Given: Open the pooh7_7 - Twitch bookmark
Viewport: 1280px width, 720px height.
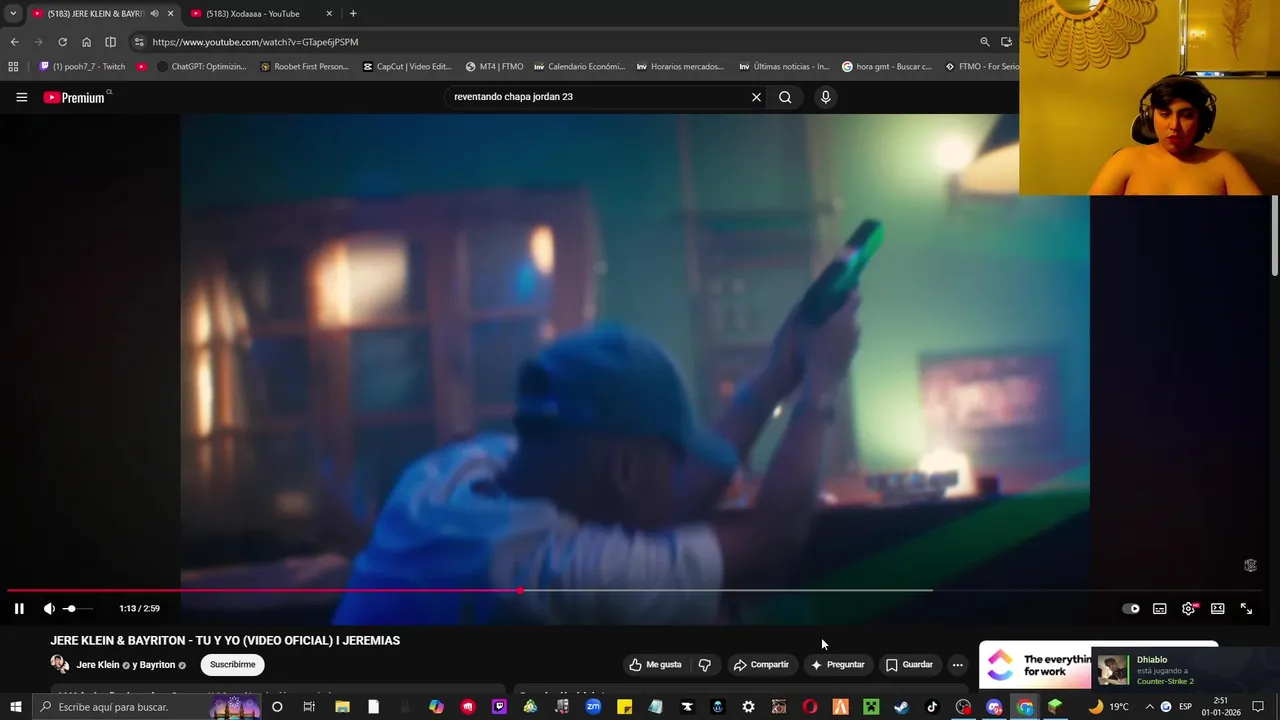Looking at the screenshot, I should click(x=82, y=67).
